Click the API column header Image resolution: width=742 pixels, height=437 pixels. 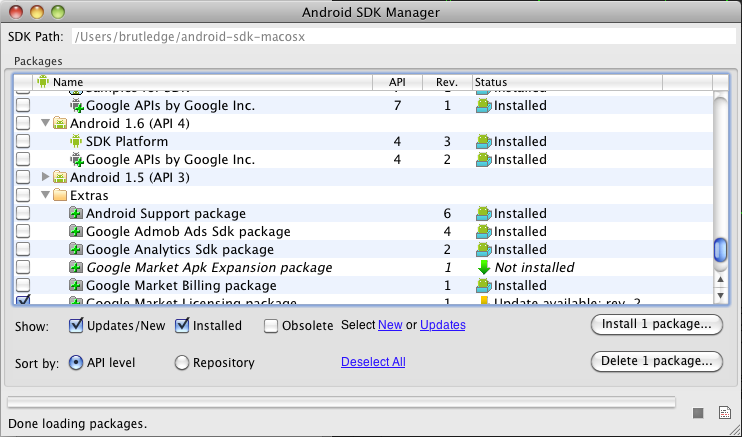pos(398,82)
